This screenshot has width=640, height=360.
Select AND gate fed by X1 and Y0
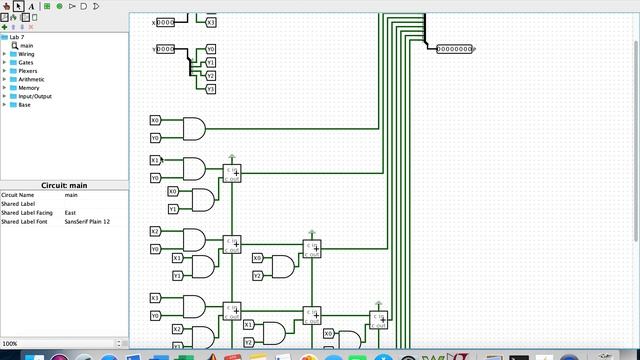tap(194, 169)
